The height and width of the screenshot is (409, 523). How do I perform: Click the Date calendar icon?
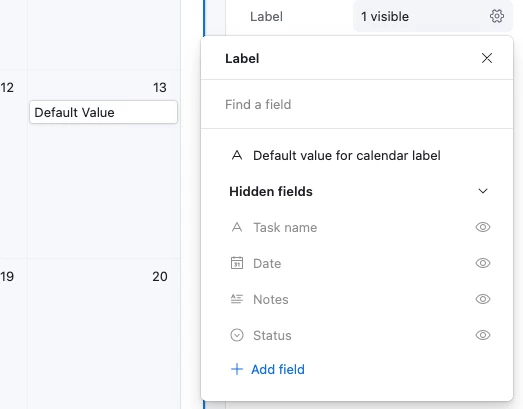(x=237, y=263)
